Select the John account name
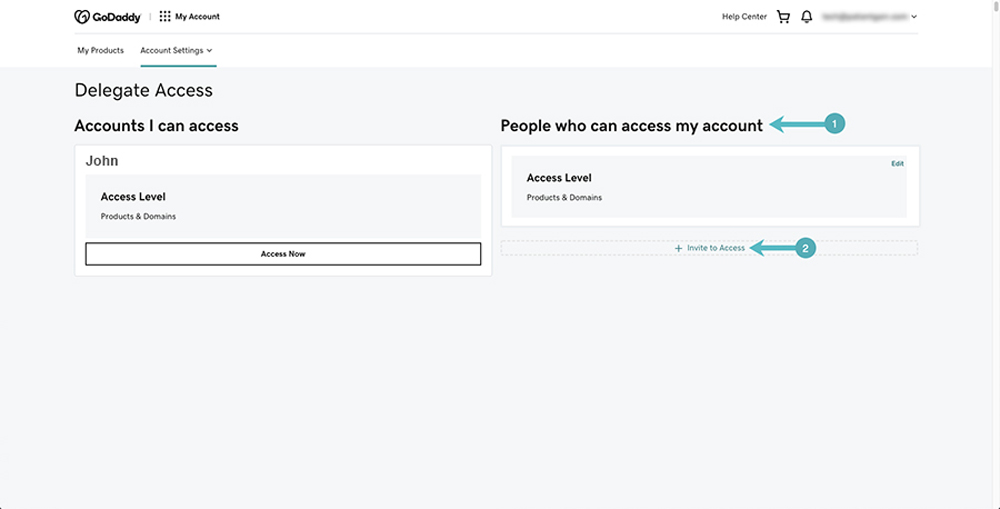The image size is (1000, 509). point(102,161)
